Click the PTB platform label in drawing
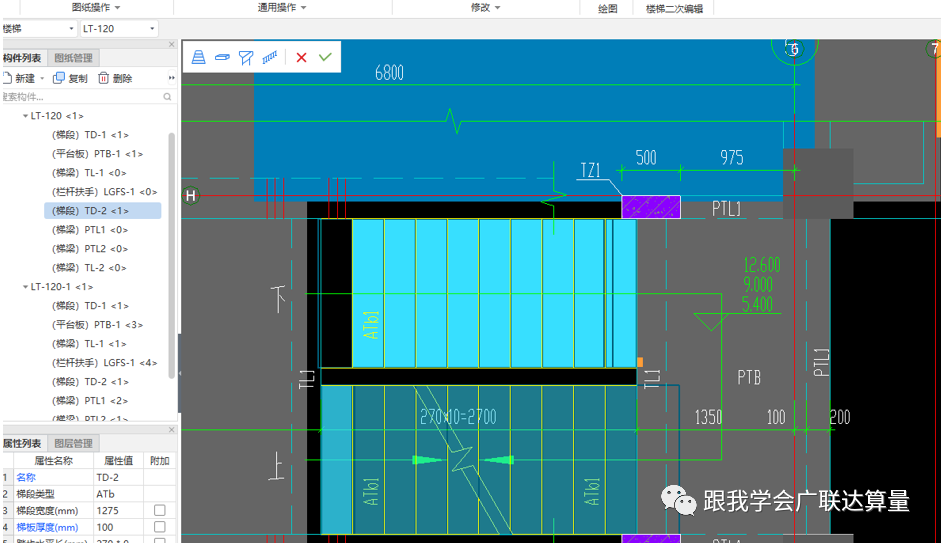This screenshot has height=543, width=941. pyautogui.click(x=749, y=377)
